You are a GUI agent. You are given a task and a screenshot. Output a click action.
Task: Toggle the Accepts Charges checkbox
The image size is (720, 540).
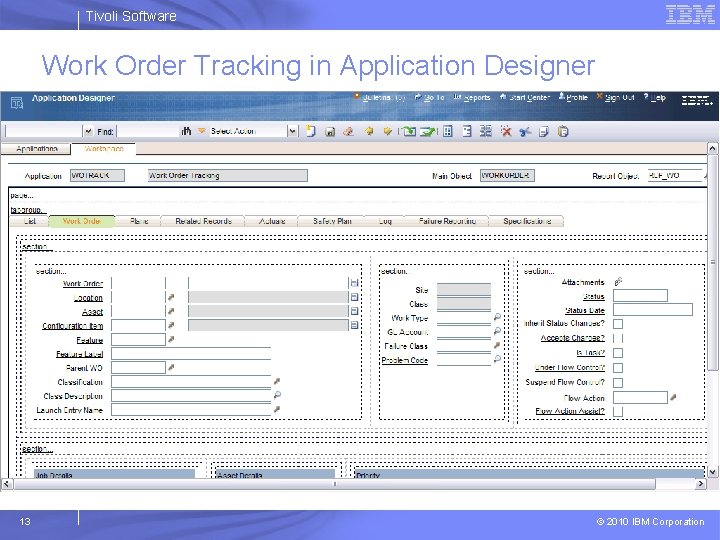[618, 338]
